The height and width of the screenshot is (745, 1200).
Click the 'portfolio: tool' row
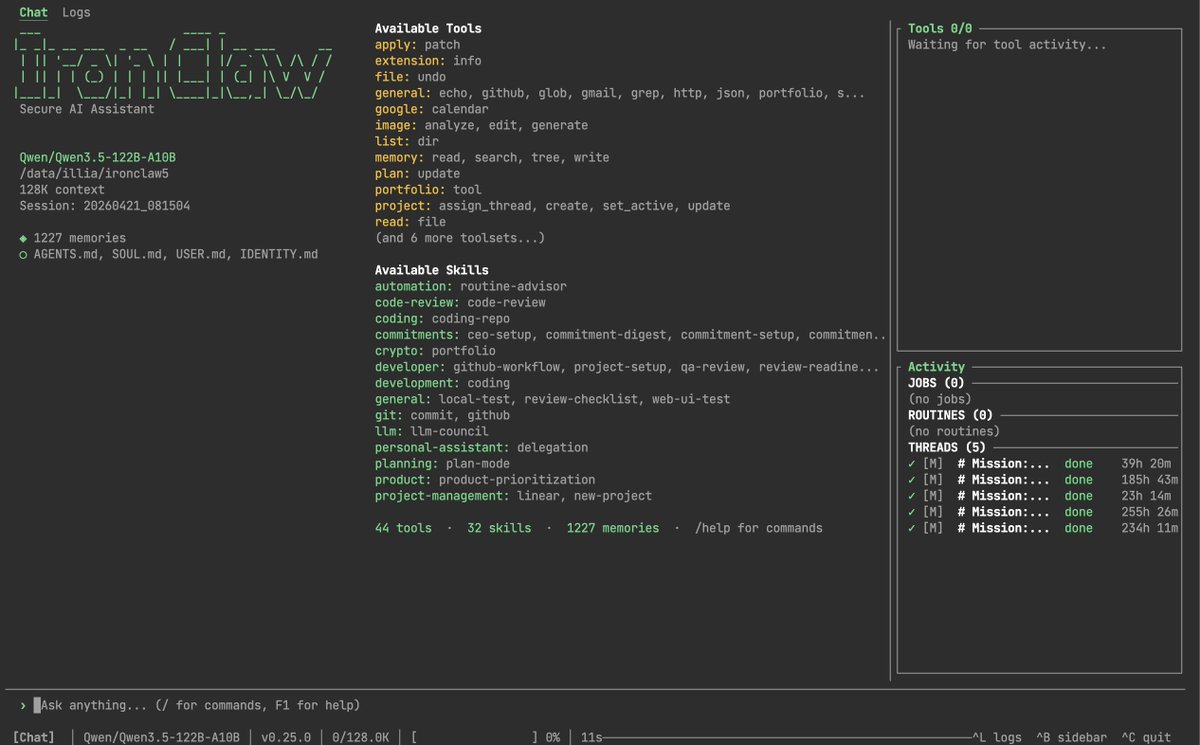(428, 189)
